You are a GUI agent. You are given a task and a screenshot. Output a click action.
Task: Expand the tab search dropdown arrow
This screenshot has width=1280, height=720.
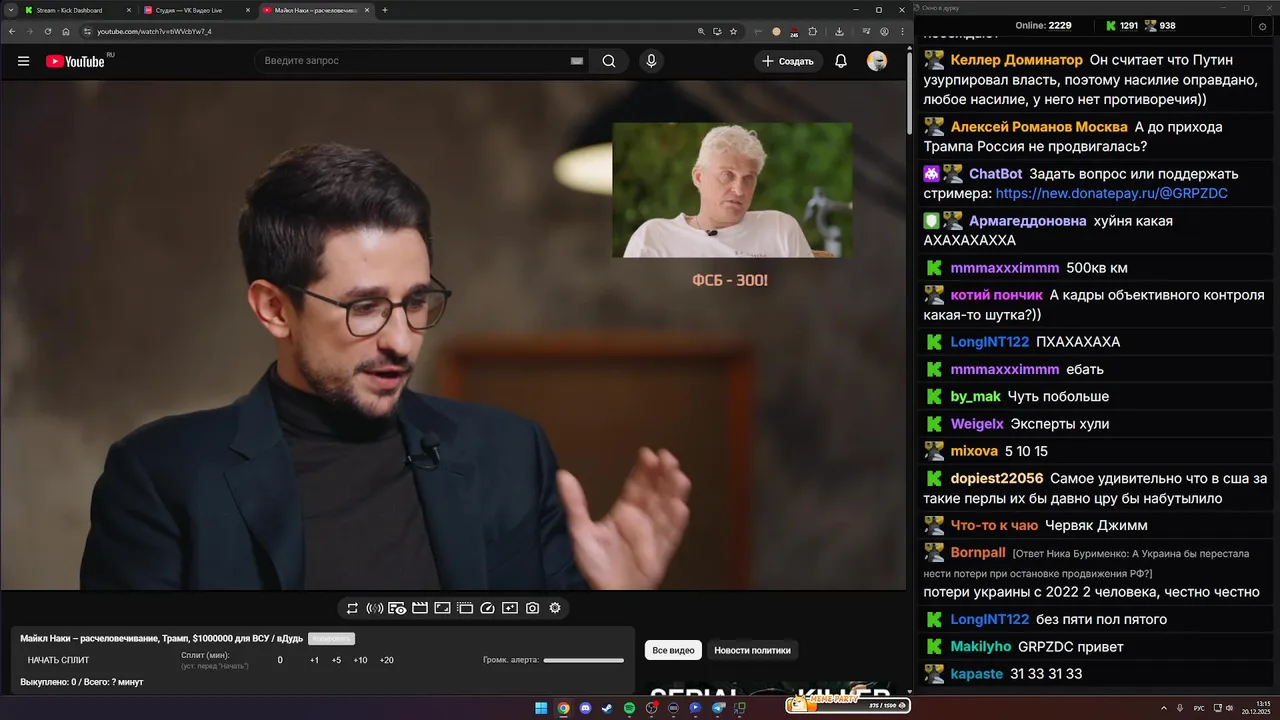coord(9,10)
